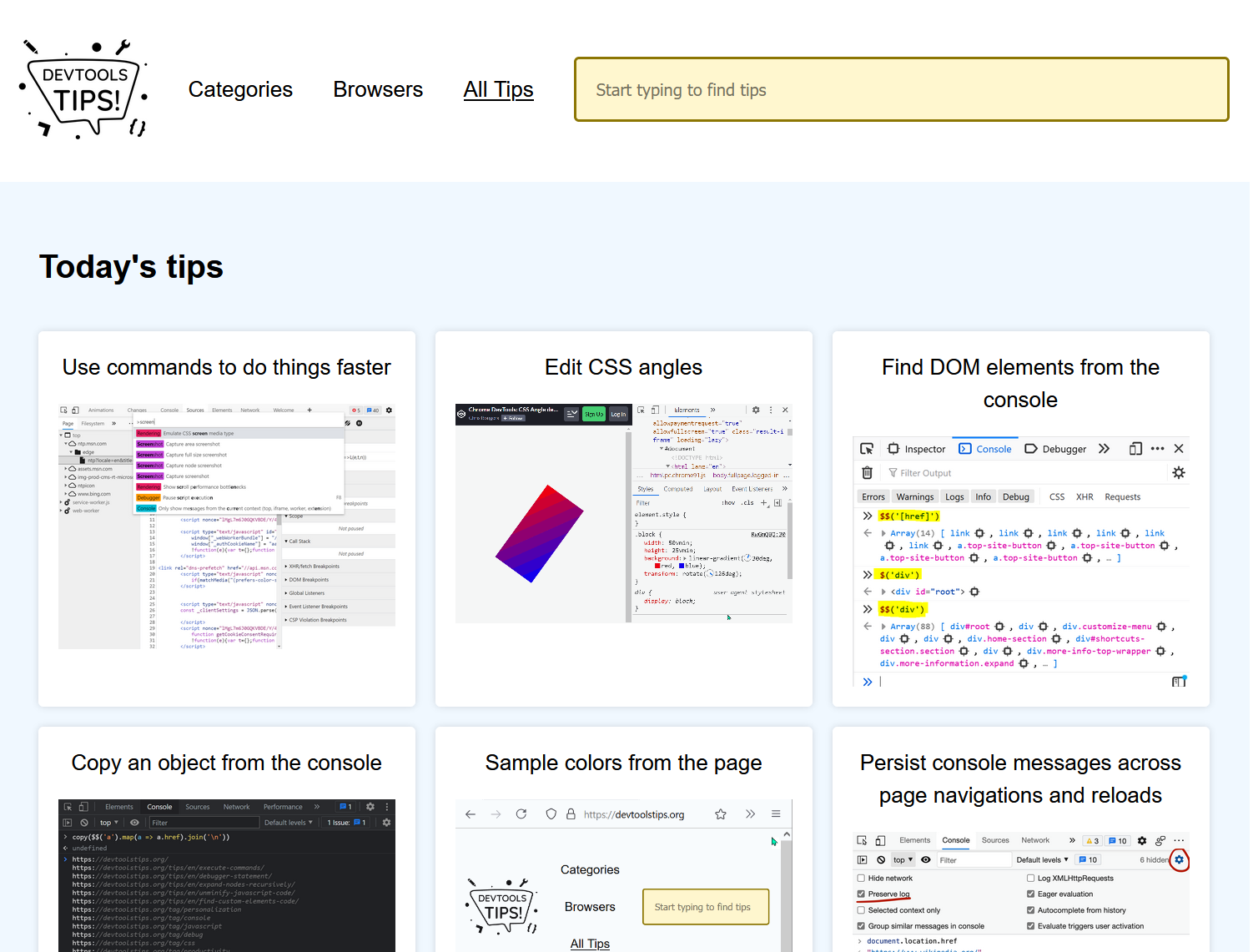
Task: Open the 'Use commands to do things faster' tip
Action: click(226, 367)
